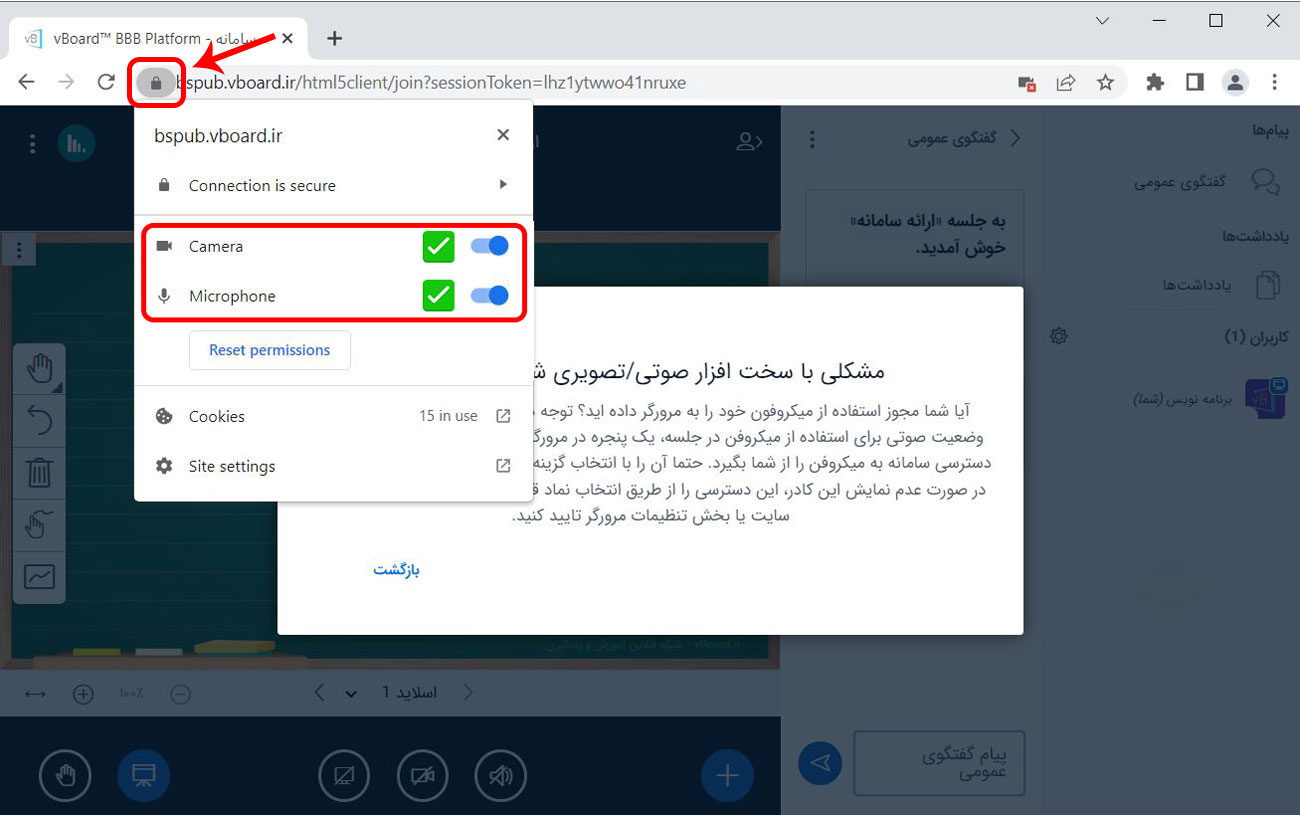Click the undo annotation tool

click(39, 421)
